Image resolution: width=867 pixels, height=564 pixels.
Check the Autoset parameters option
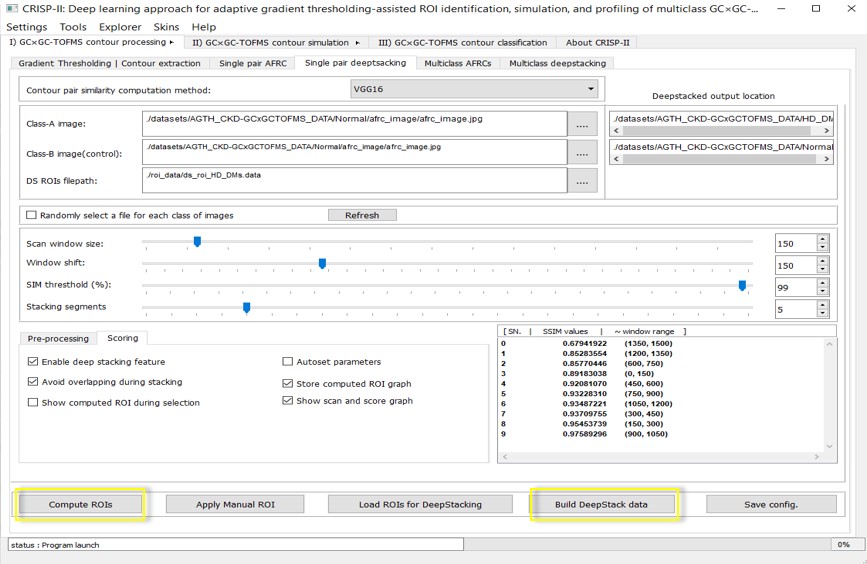(288, 362)
